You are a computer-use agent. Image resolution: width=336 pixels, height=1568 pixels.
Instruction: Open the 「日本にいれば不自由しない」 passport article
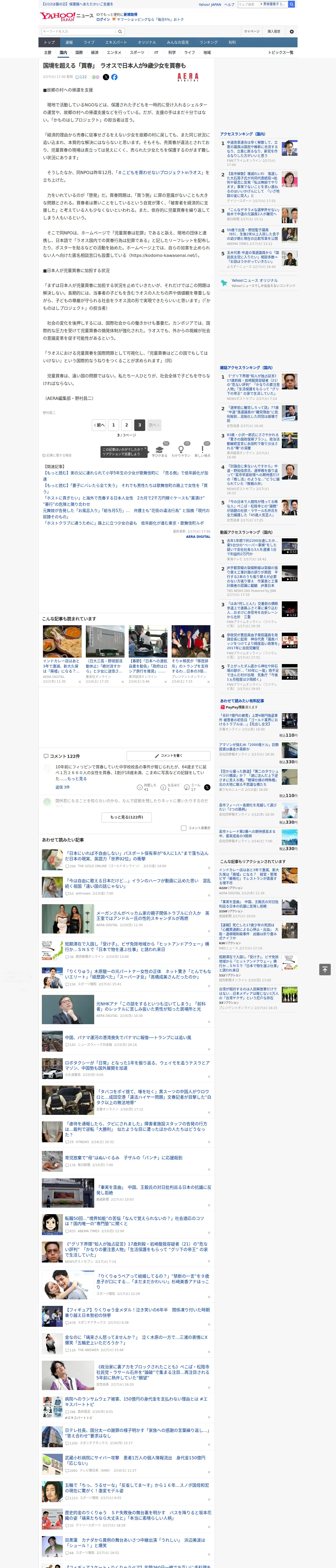(137, 856)
